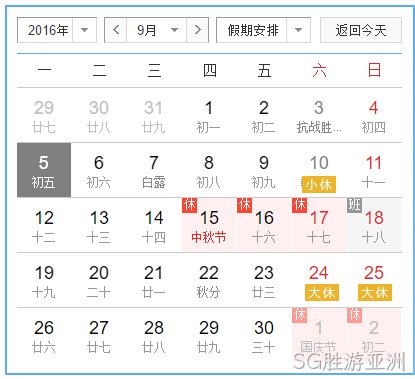The width and height of the screenshot is (415, 379).
Task: Open the 假期安排 holiday dropdown
Action: point(263,30)
